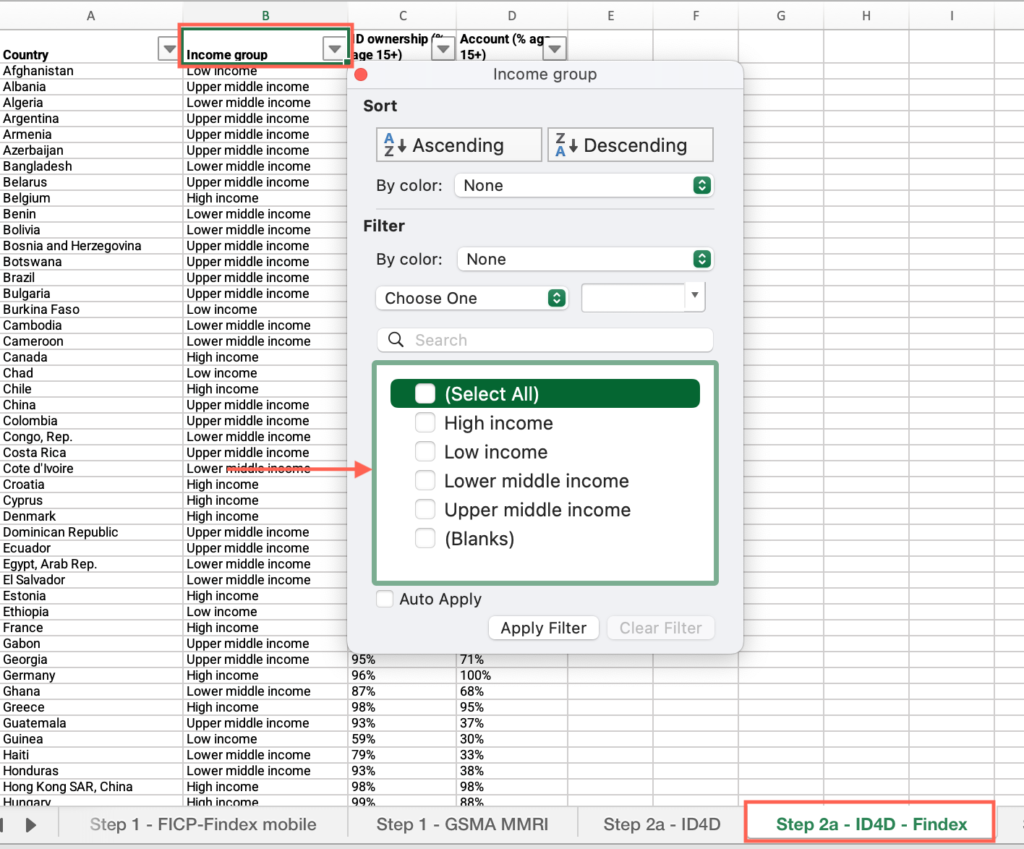Select Step 2a - ID4D - Findex sheet
Image resolution: width=1024 pixels, height=849 pixels.
(x=871, y=824)
